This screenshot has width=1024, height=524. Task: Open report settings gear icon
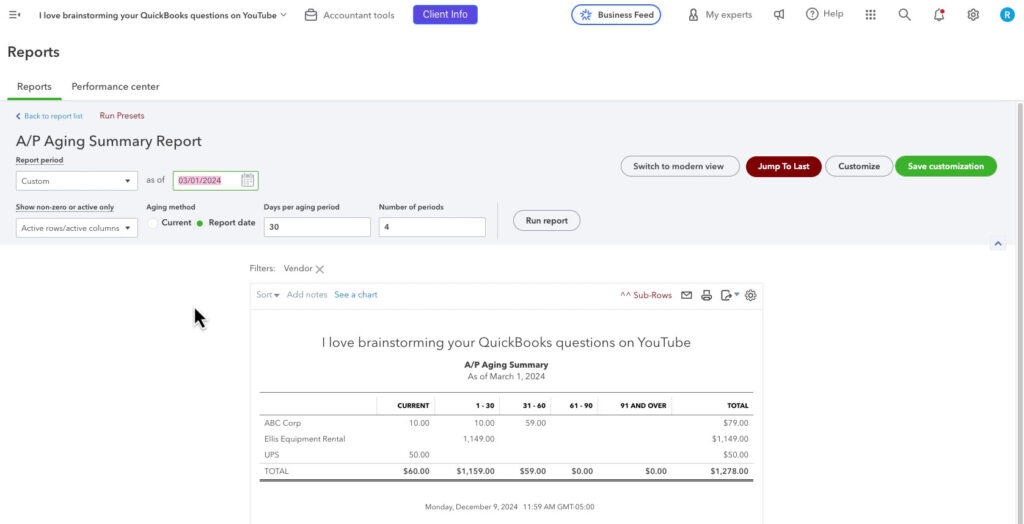(x=750, y=295)
